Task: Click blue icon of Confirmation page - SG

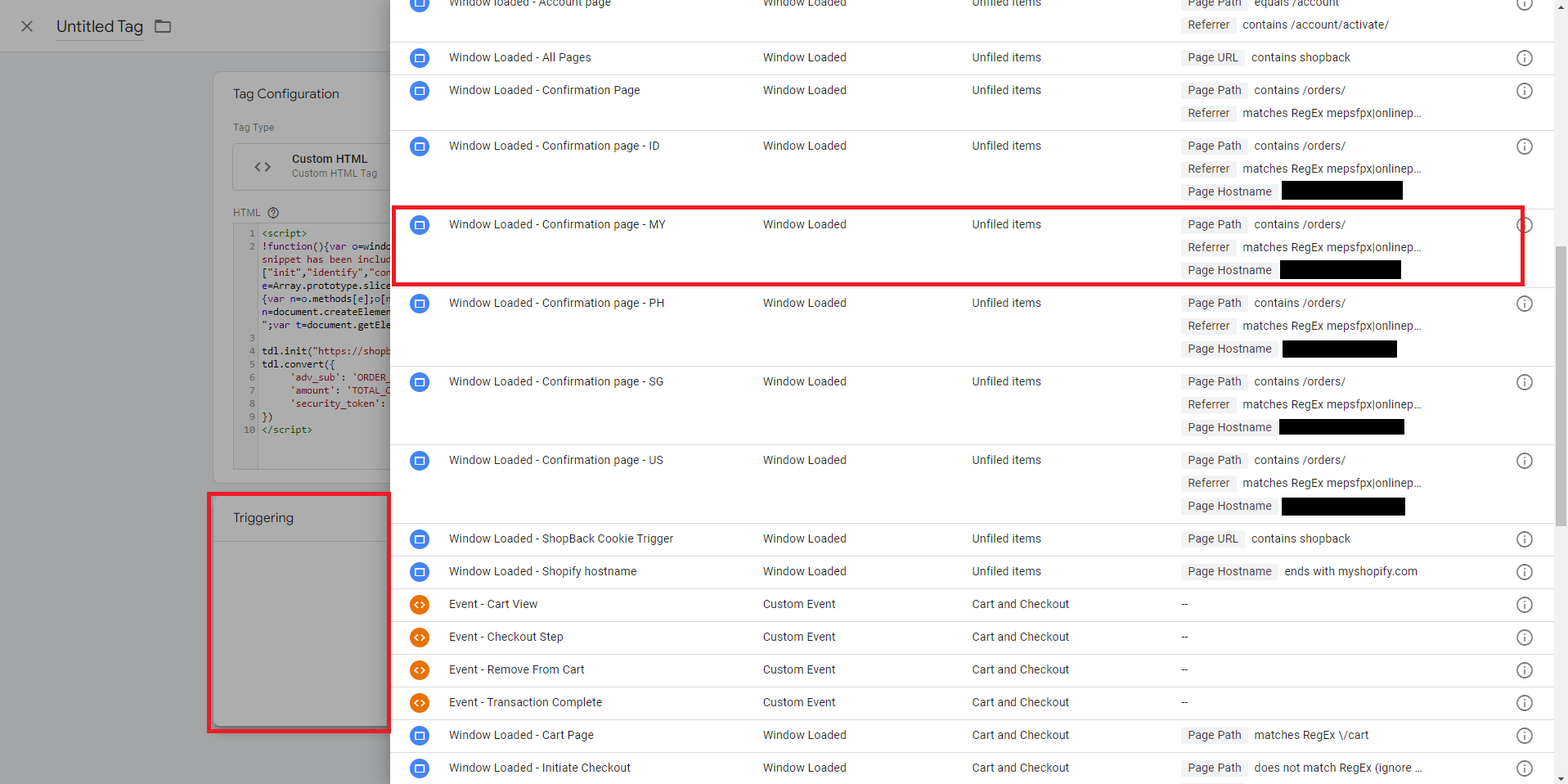Action: pyautogui.click(x=420, y=382)
